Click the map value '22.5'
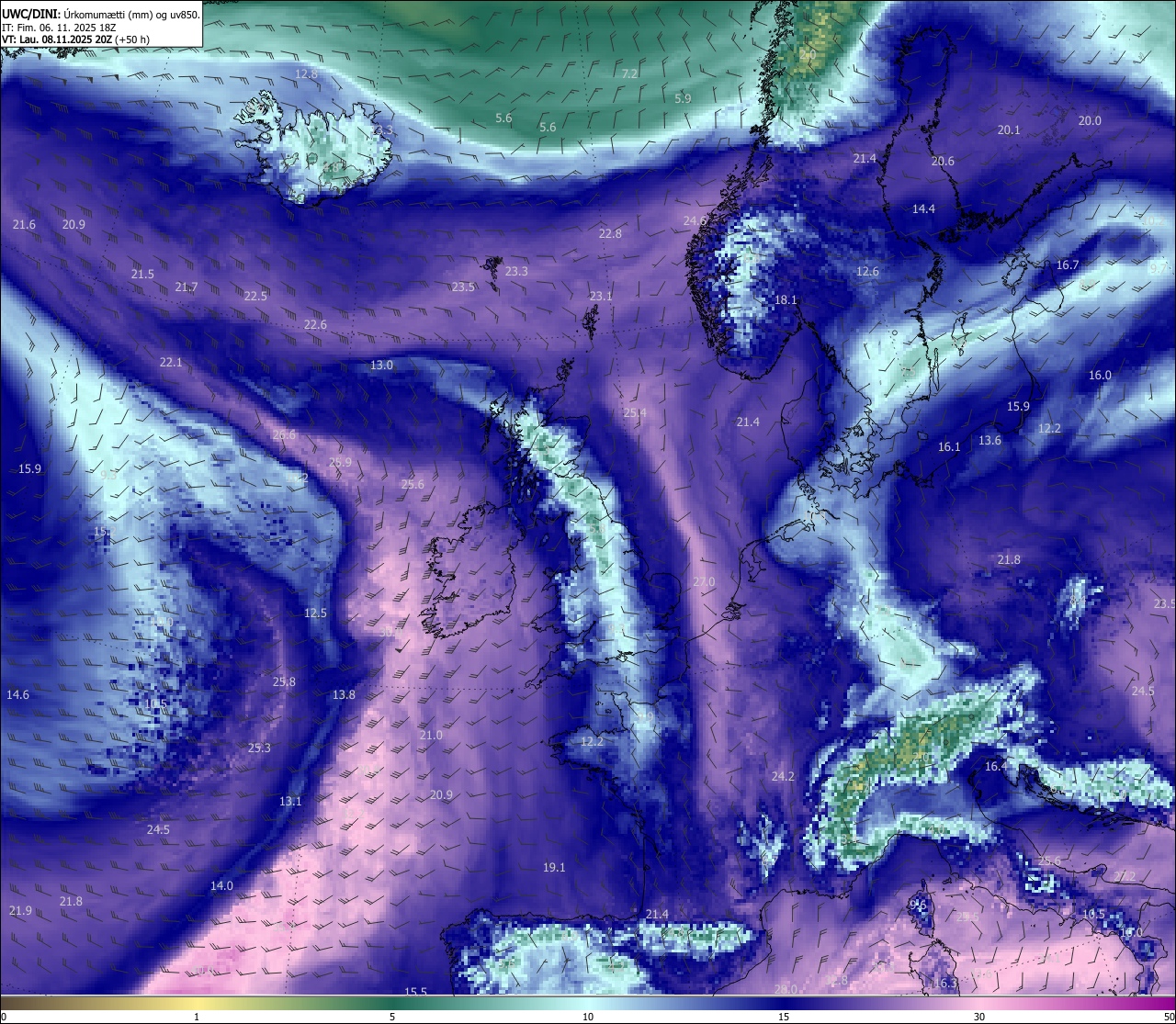This screenshot has width=1176, height=1024. pyautogui.click(x=255, y=297)
